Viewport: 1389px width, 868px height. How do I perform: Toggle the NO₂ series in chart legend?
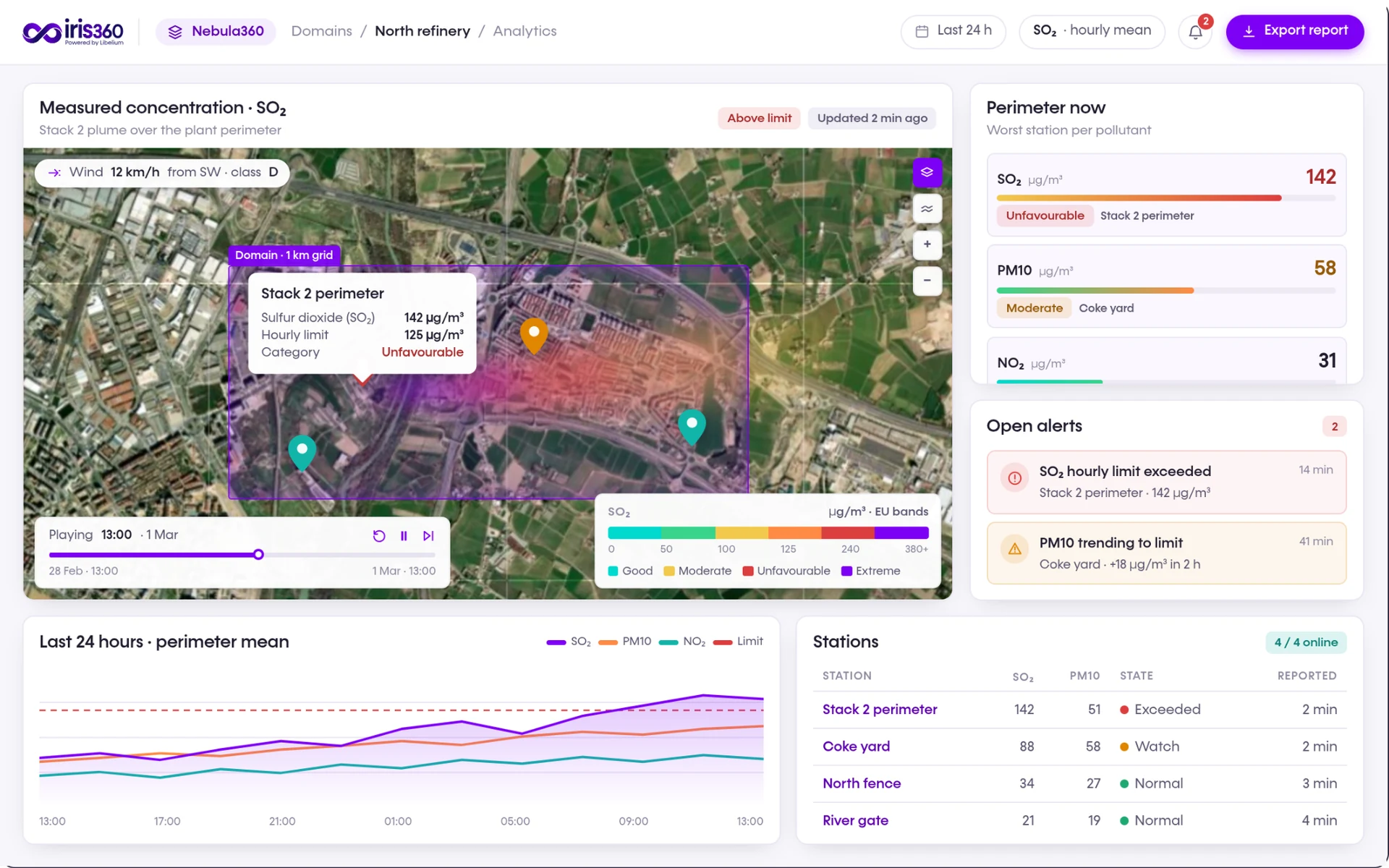click(682, 642)
